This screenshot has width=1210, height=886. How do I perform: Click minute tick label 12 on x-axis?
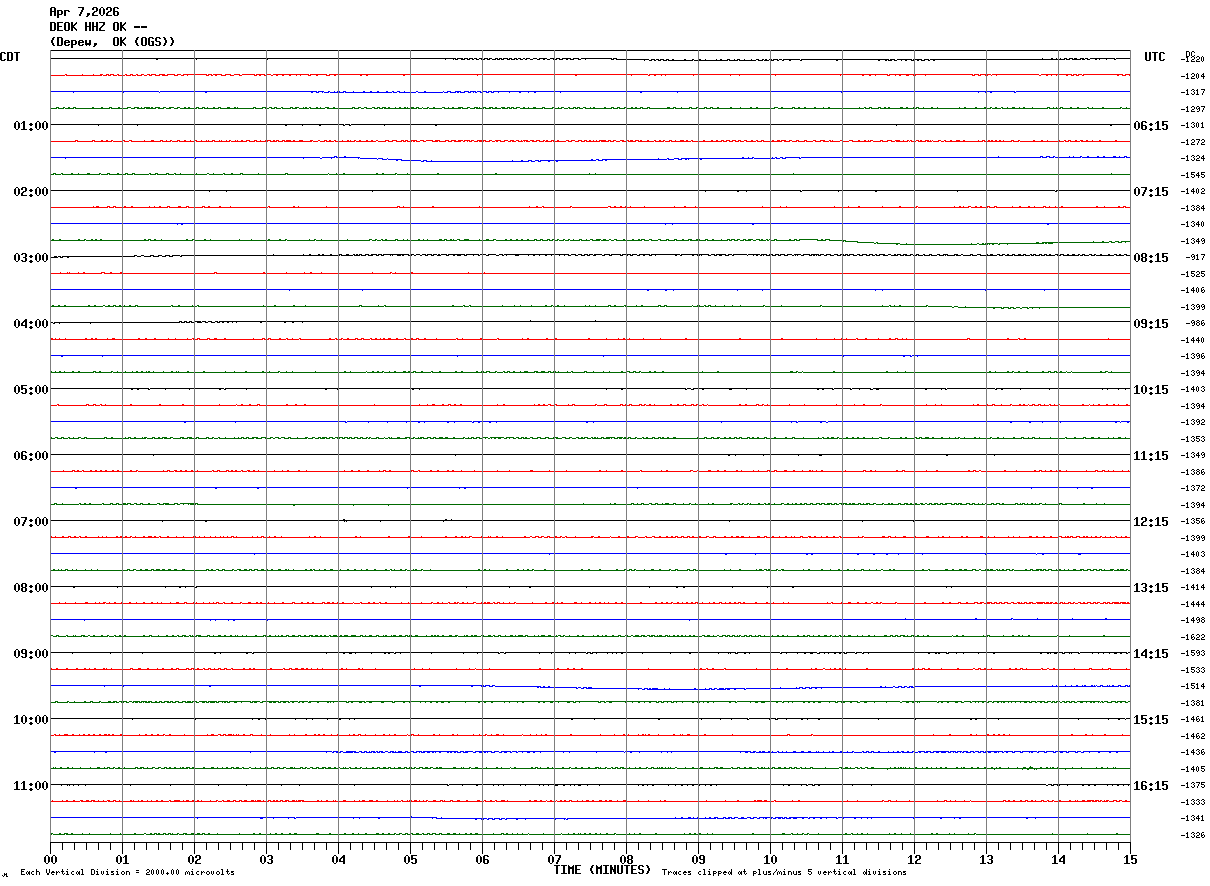[x=915, y=859]
